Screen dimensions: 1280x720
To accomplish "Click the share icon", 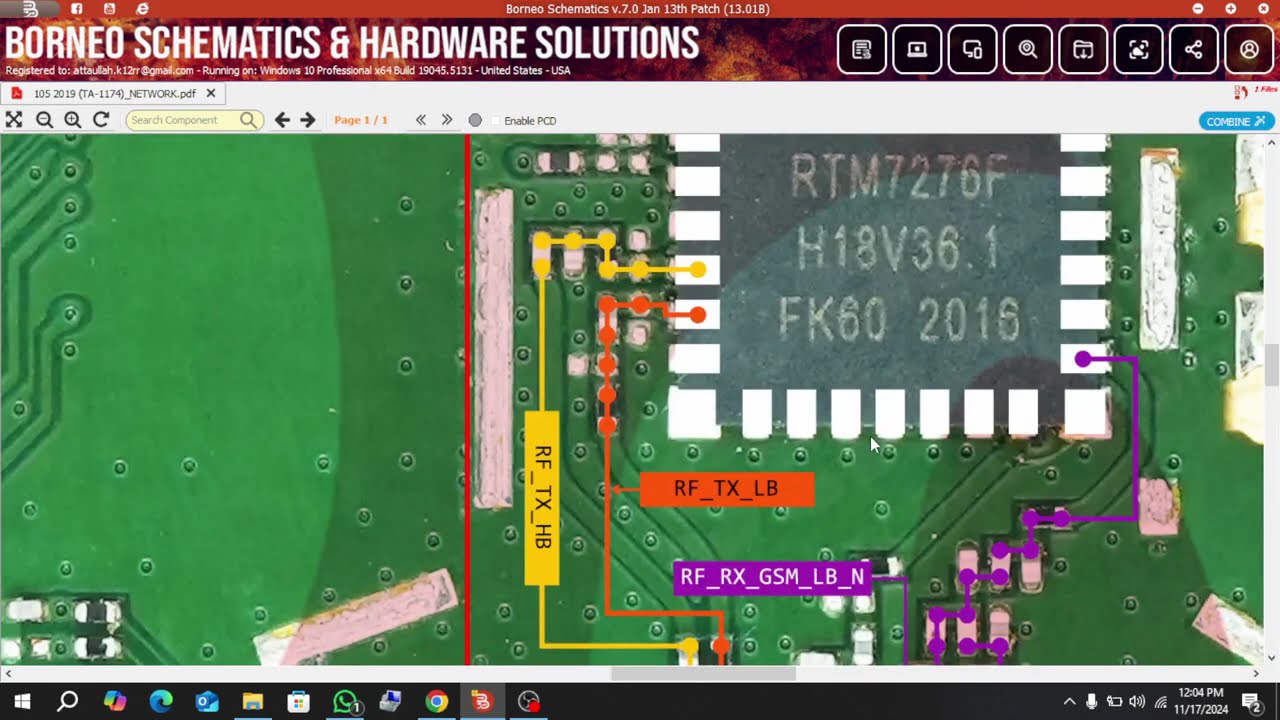I will 1193,49.
